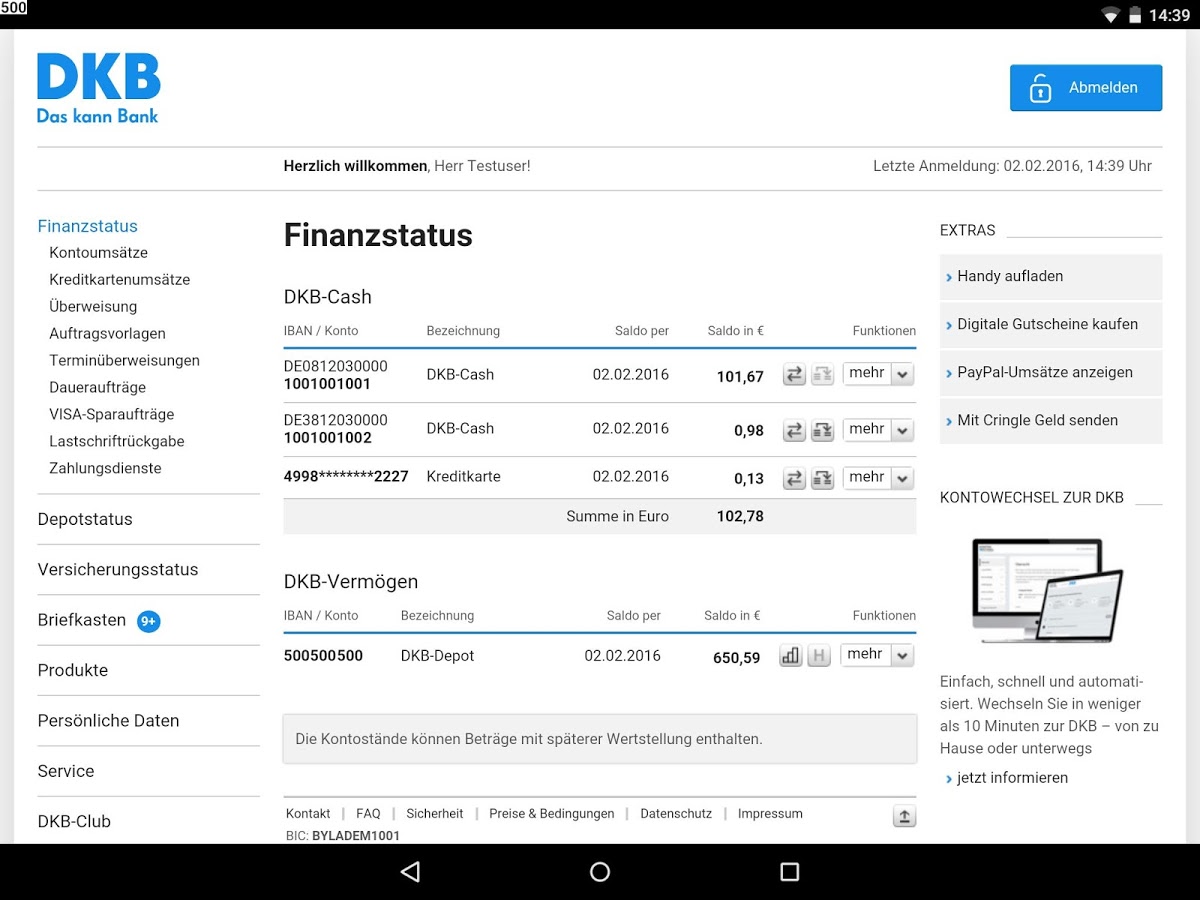Tap the Wi-Fi status icon
Image resolution: width=1200 pixels, height=900 pixels.
tap(1110, 15)
